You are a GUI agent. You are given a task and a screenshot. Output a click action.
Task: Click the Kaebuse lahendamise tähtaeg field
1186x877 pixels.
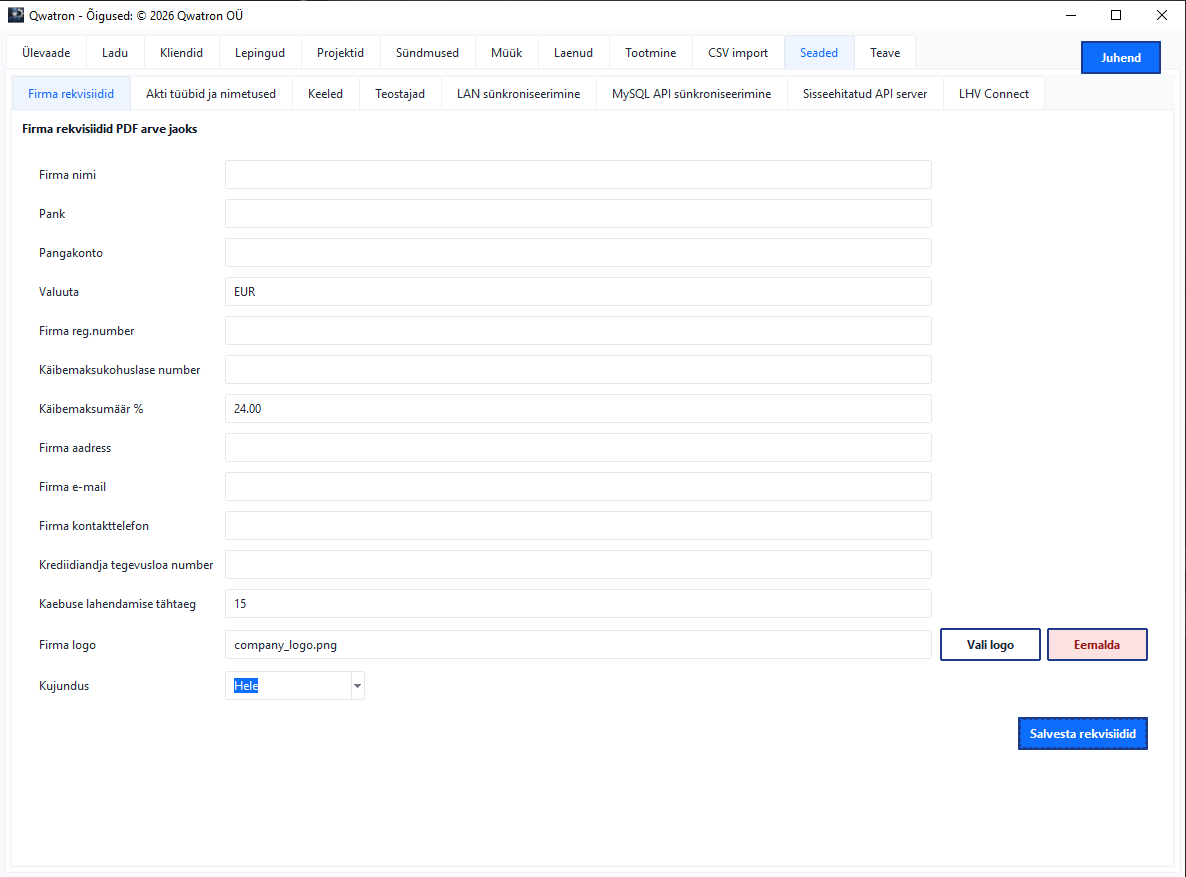click(579, 604)
